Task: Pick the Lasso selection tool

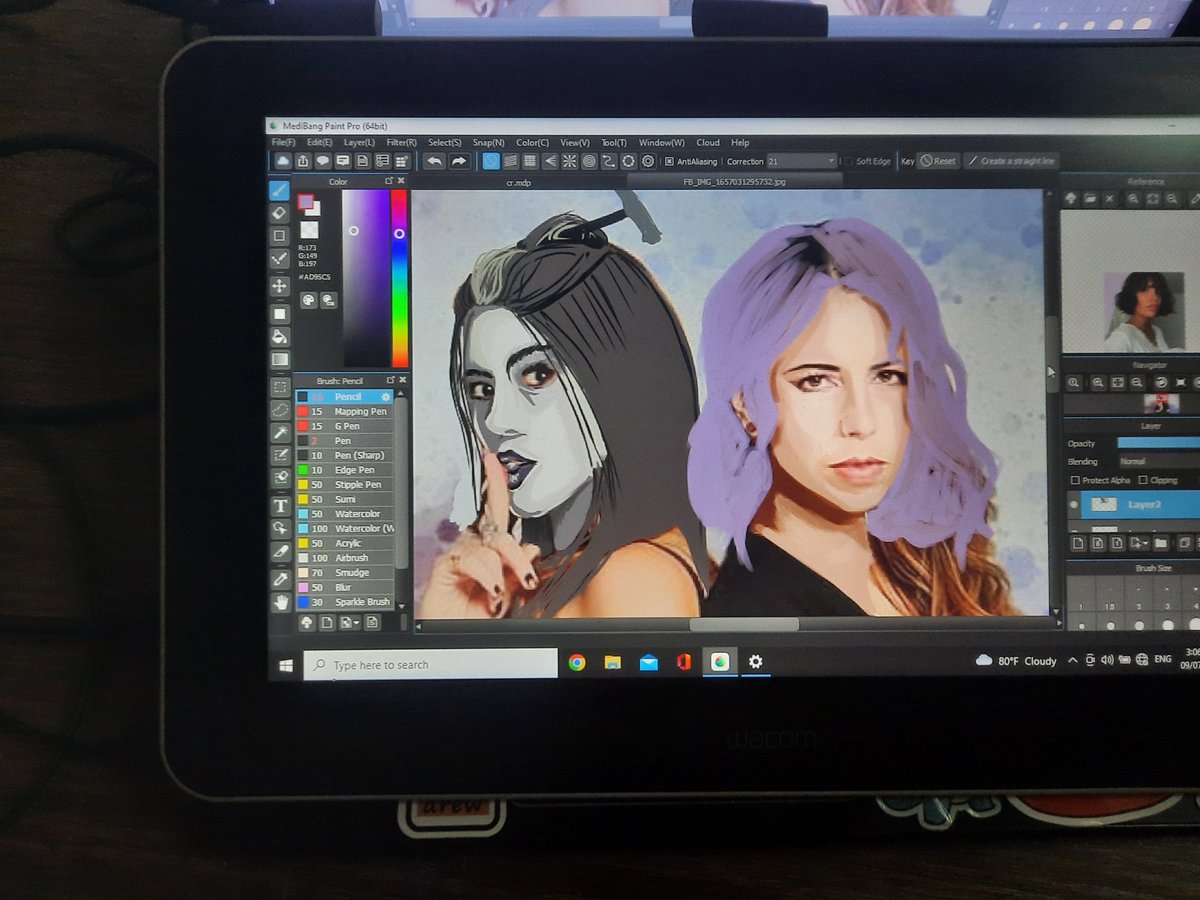Action: coord(279,410)
